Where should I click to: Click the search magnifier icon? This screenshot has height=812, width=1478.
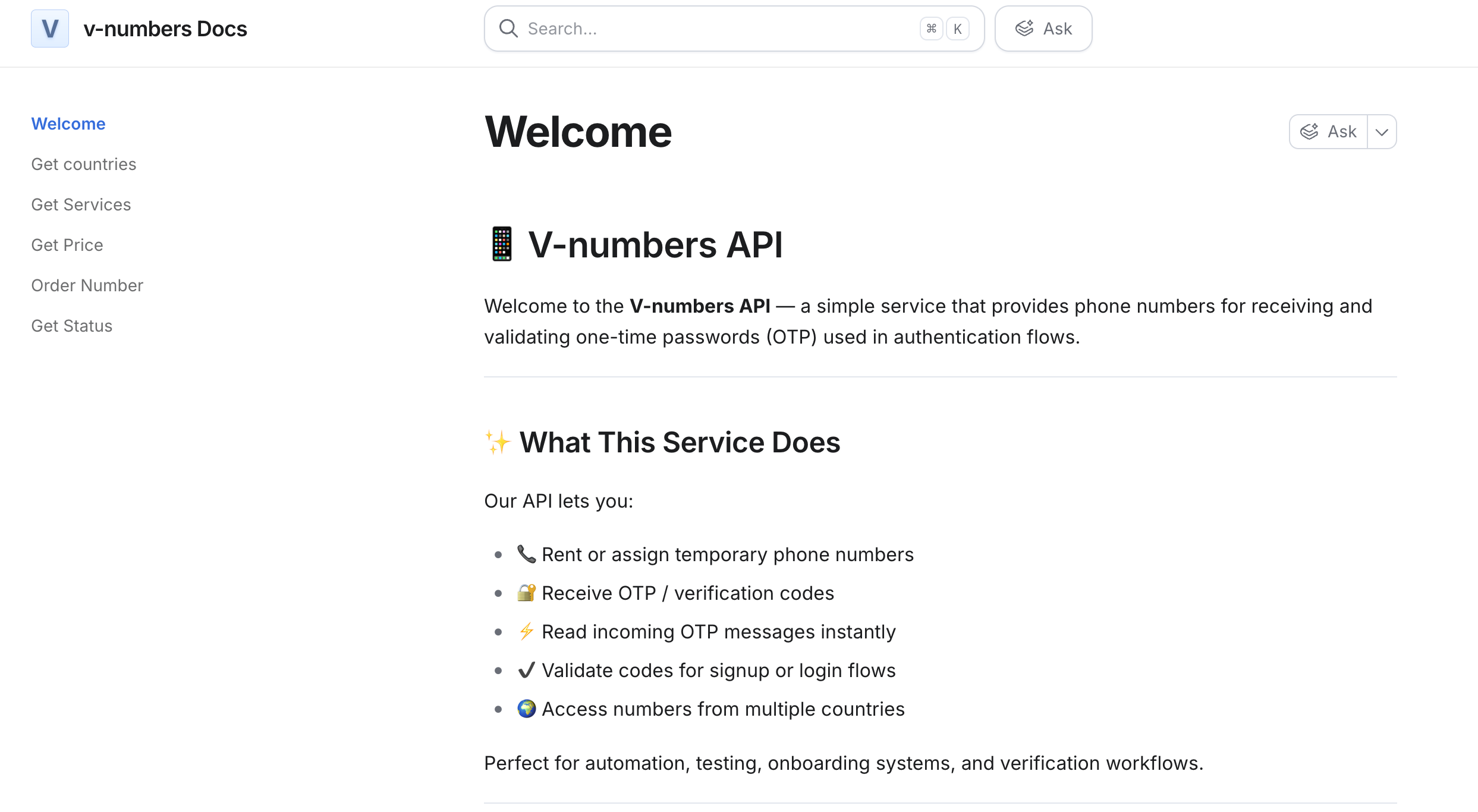click(508, 29)
